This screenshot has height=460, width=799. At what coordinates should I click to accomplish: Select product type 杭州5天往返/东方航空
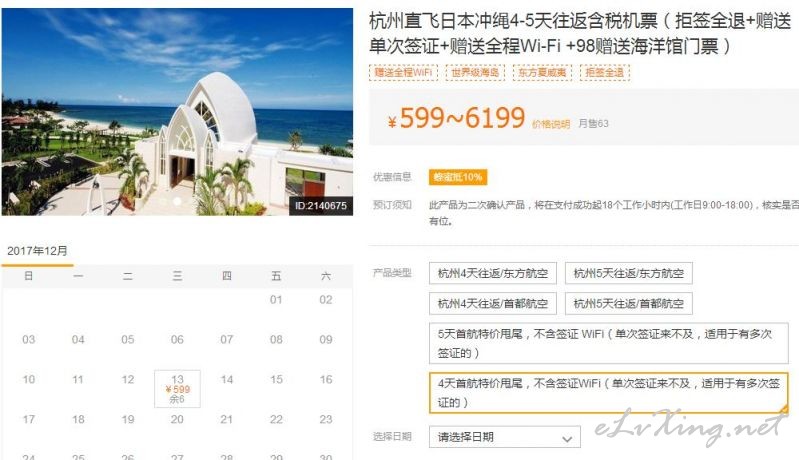coord(628,273)
